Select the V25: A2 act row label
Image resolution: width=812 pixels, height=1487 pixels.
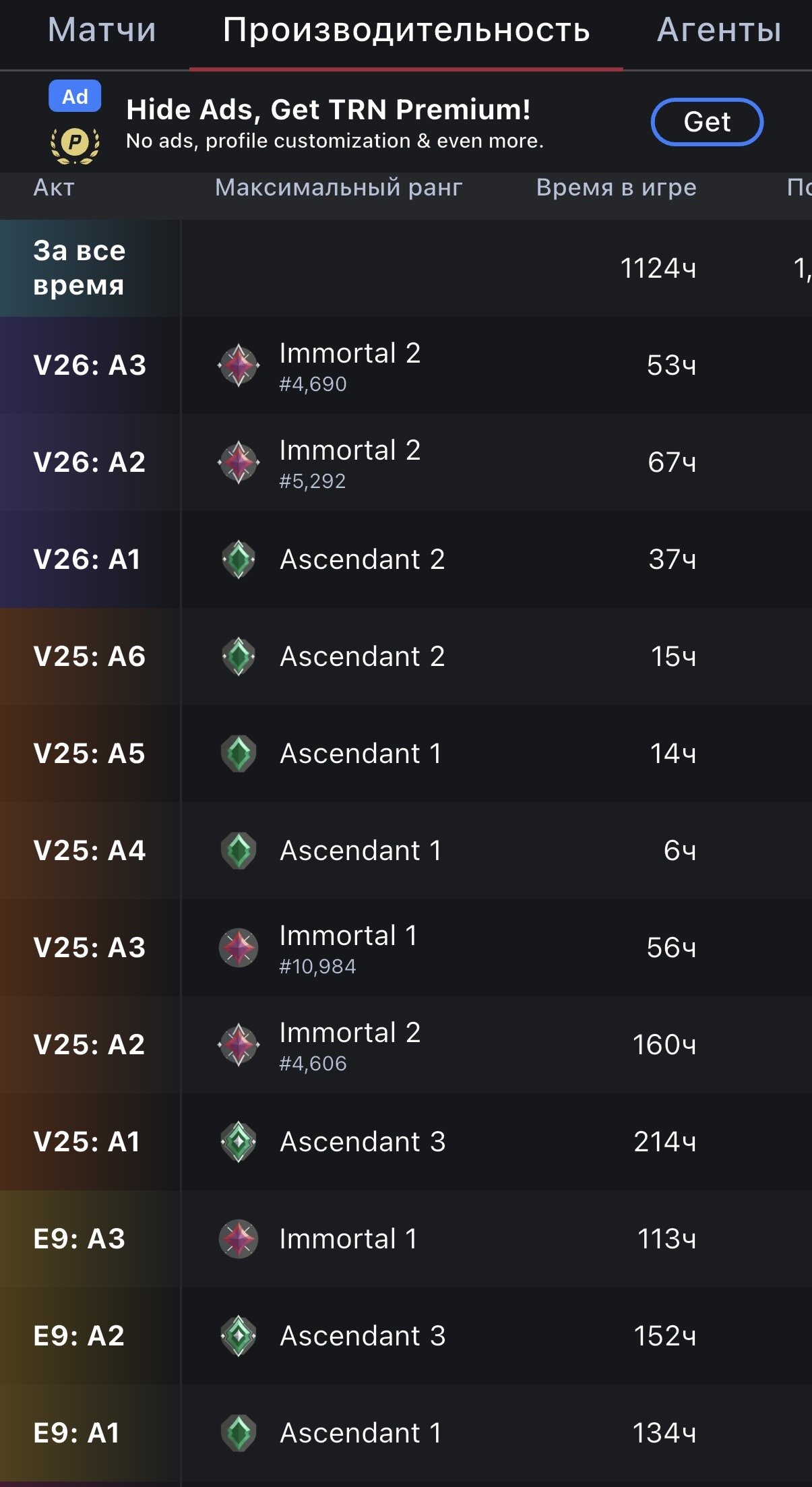click(x=90, y=1045)
